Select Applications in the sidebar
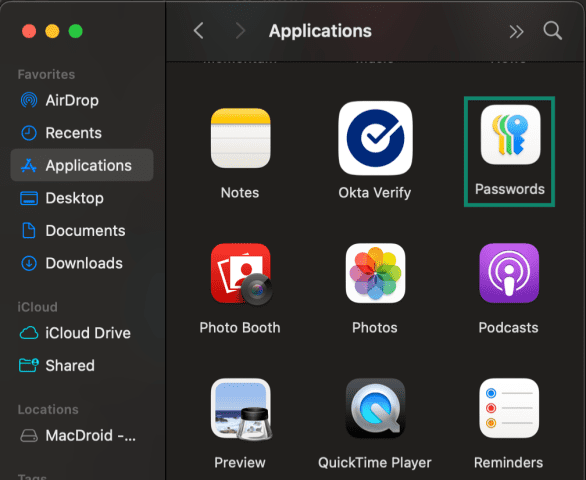 tap(82, 165)
